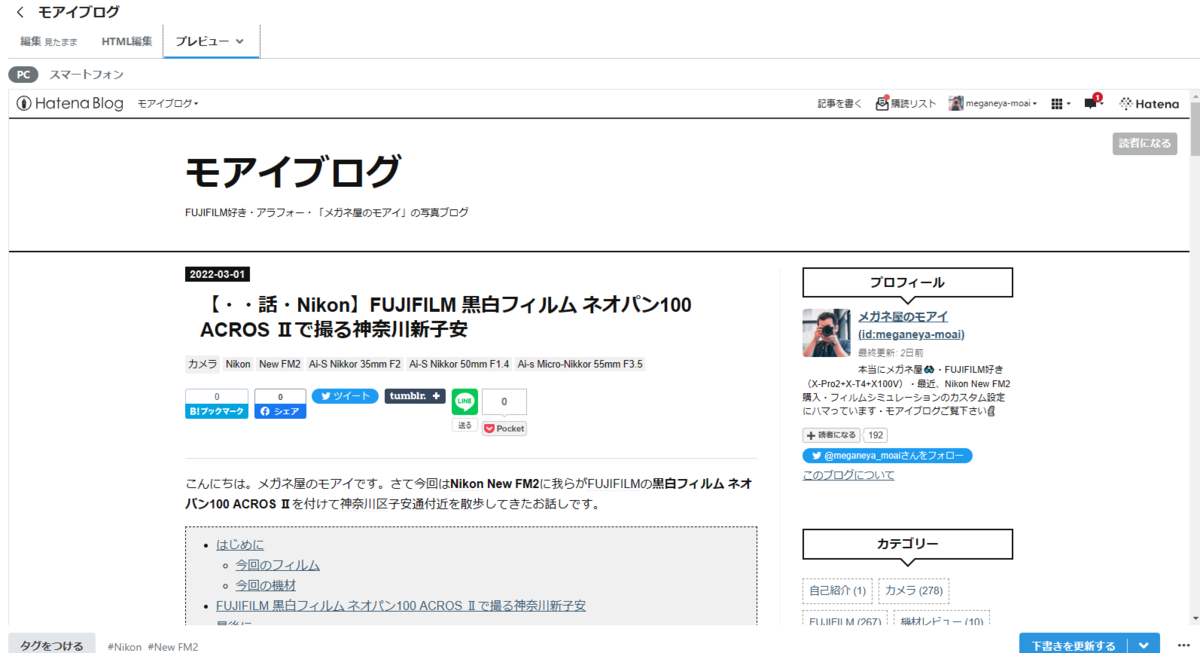Click the Facebook シェア button
The image size is (1200, 653).
click(280, 411)
